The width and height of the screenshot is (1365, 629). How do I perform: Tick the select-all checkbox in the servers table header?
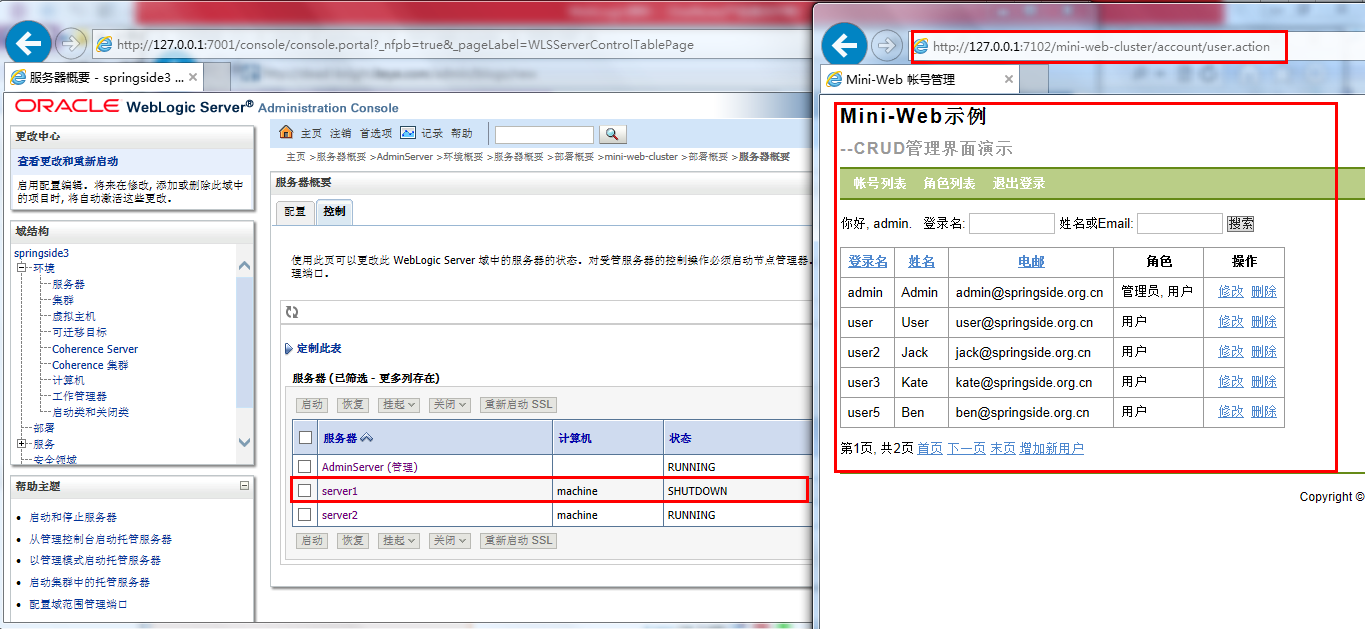[x=305, y=438]
